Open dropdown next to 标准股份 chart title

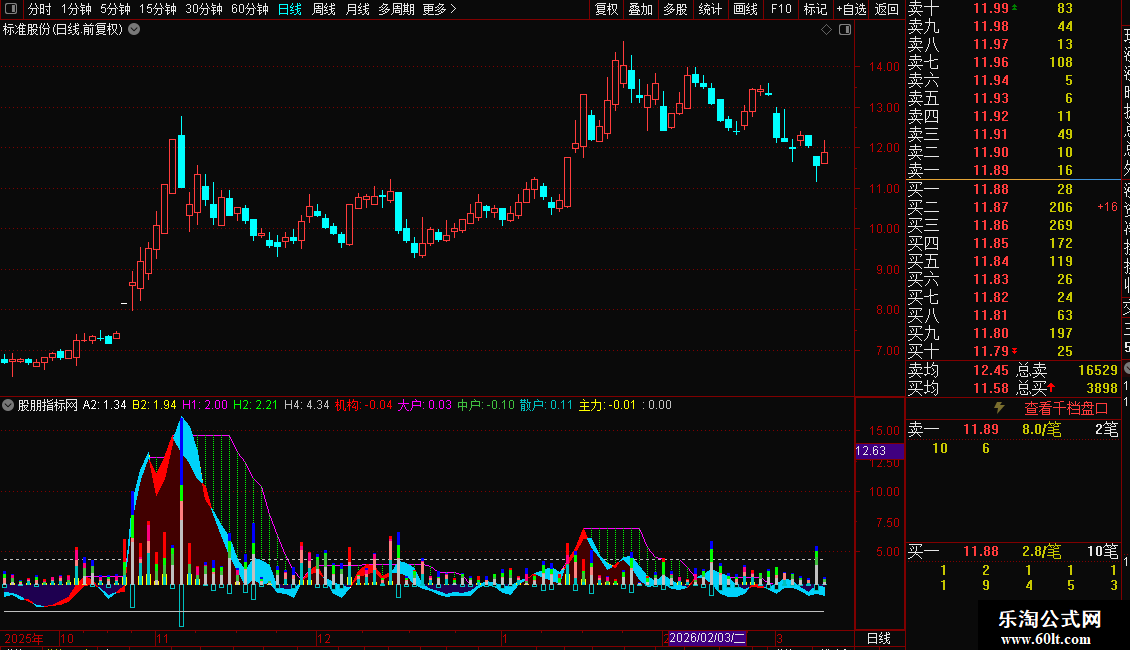click(x=134, y=30)
